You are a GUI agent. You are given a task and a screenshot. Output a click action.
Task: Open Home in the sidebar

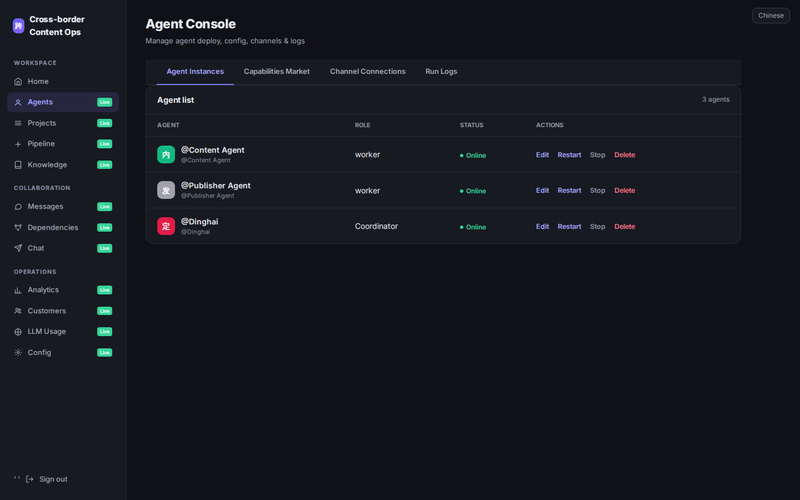pos(63,82)
